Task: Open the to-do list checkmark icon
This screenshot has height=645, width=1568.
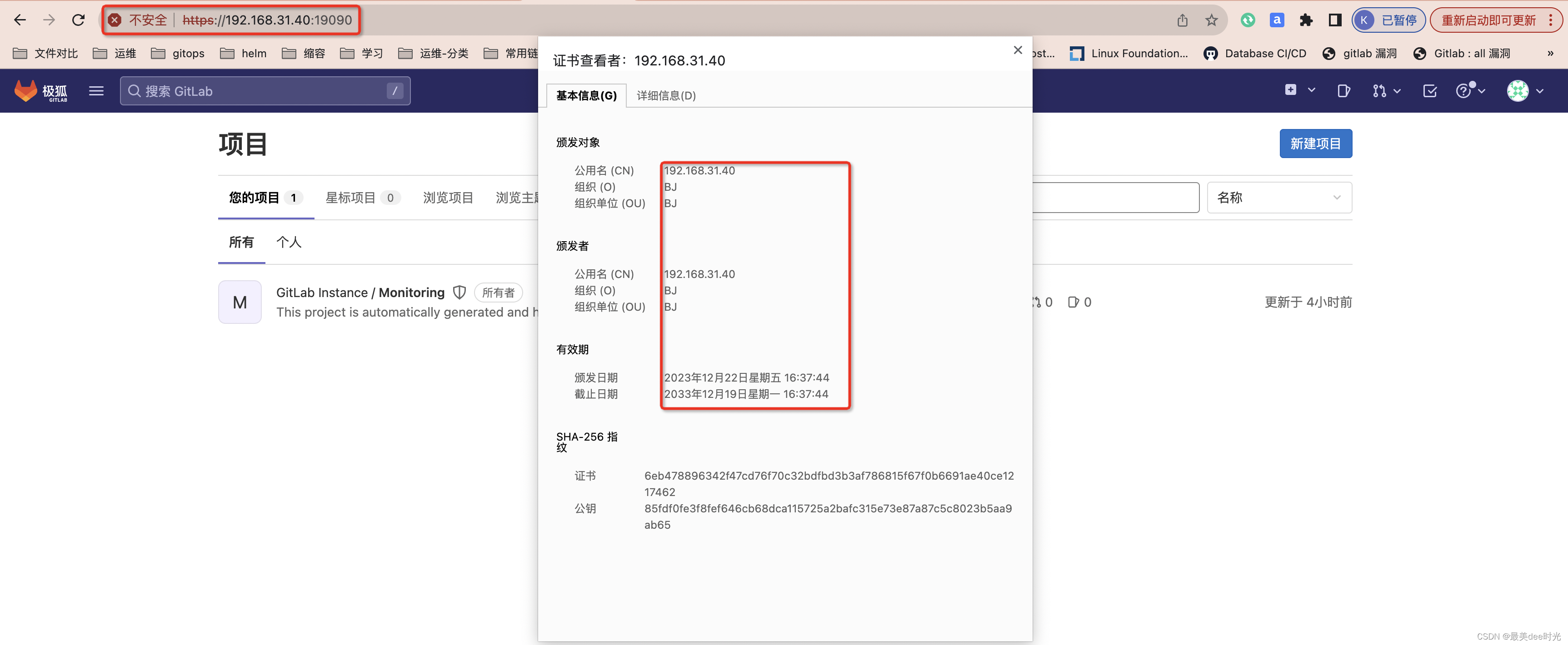Action: tap(1430, 91)
